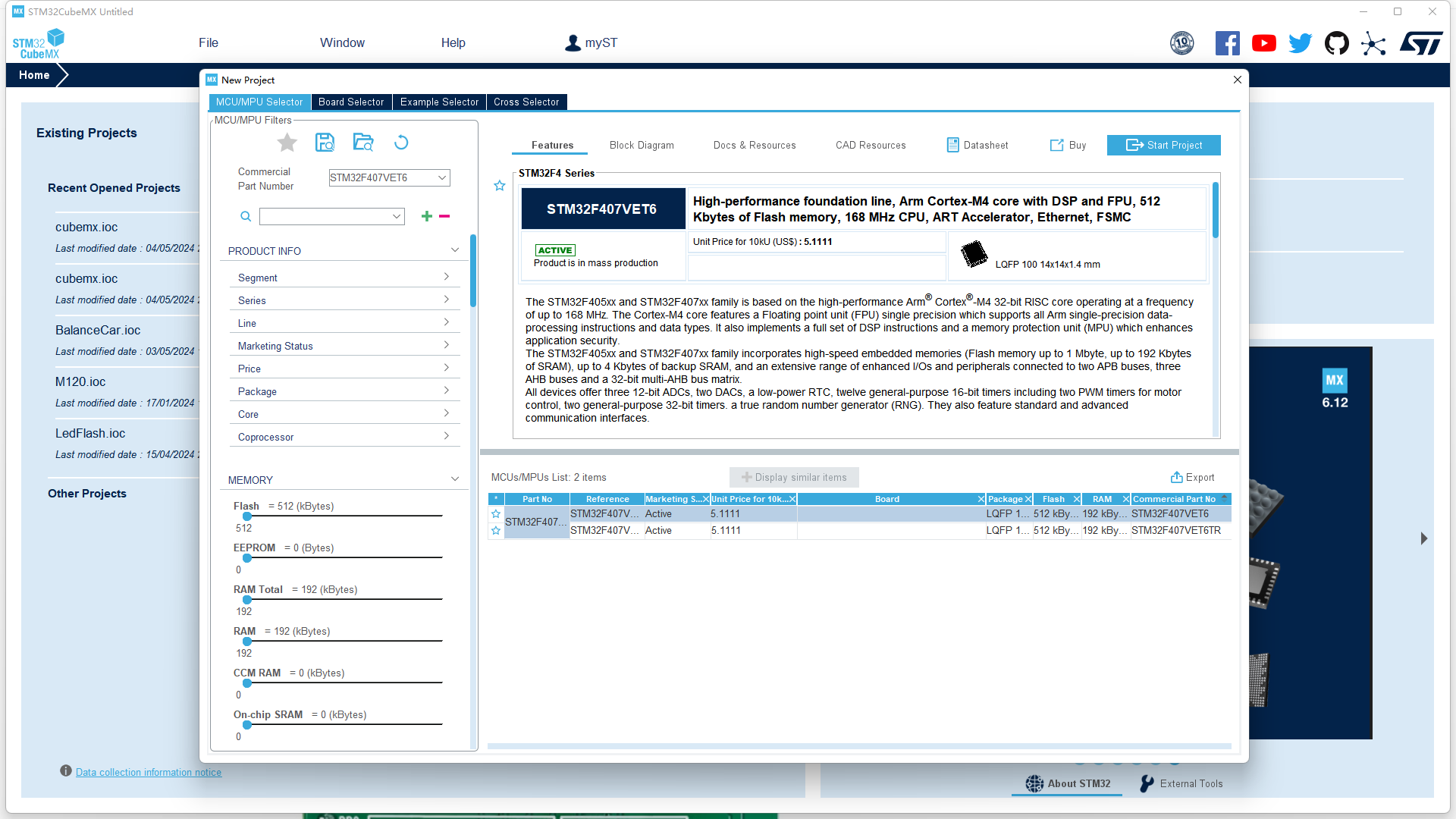This screenshot has width=1456, height=819.
Task: Open the Block Diagram tab
Action: point(642,146)
